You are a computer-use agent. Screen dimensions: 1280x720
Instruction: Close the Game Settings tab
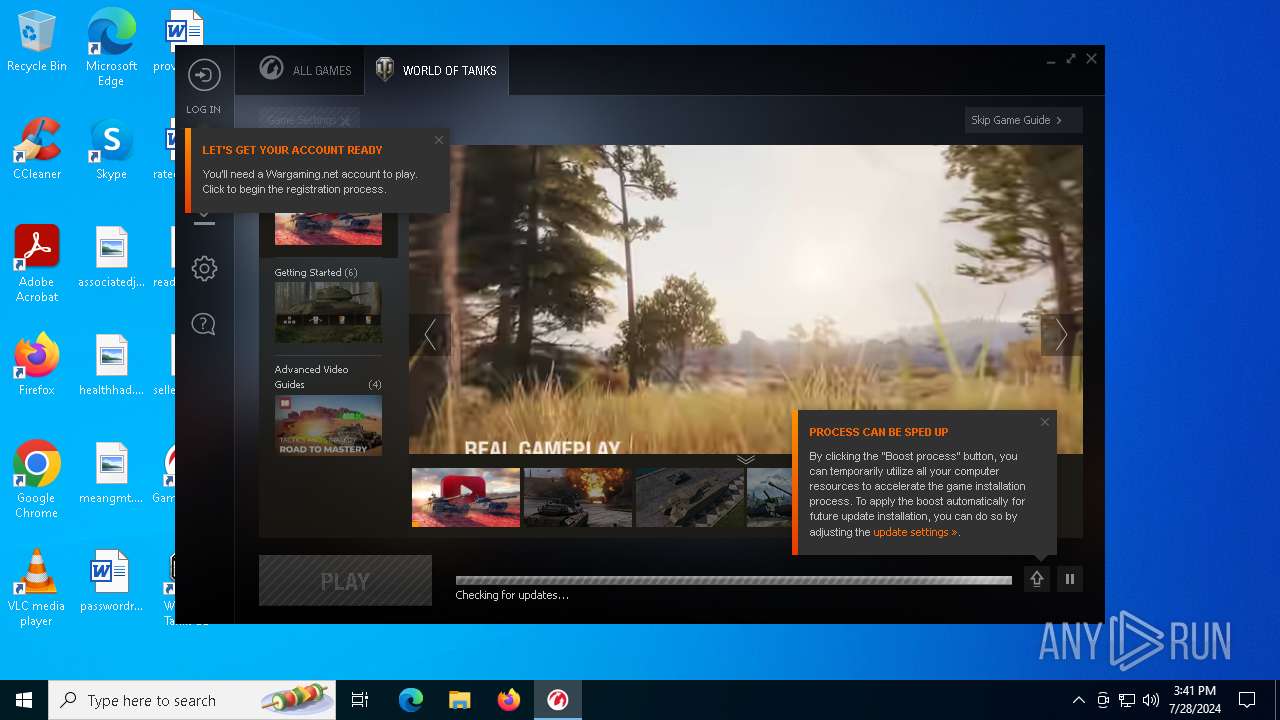pyautogui.click(x=345, y=121)
